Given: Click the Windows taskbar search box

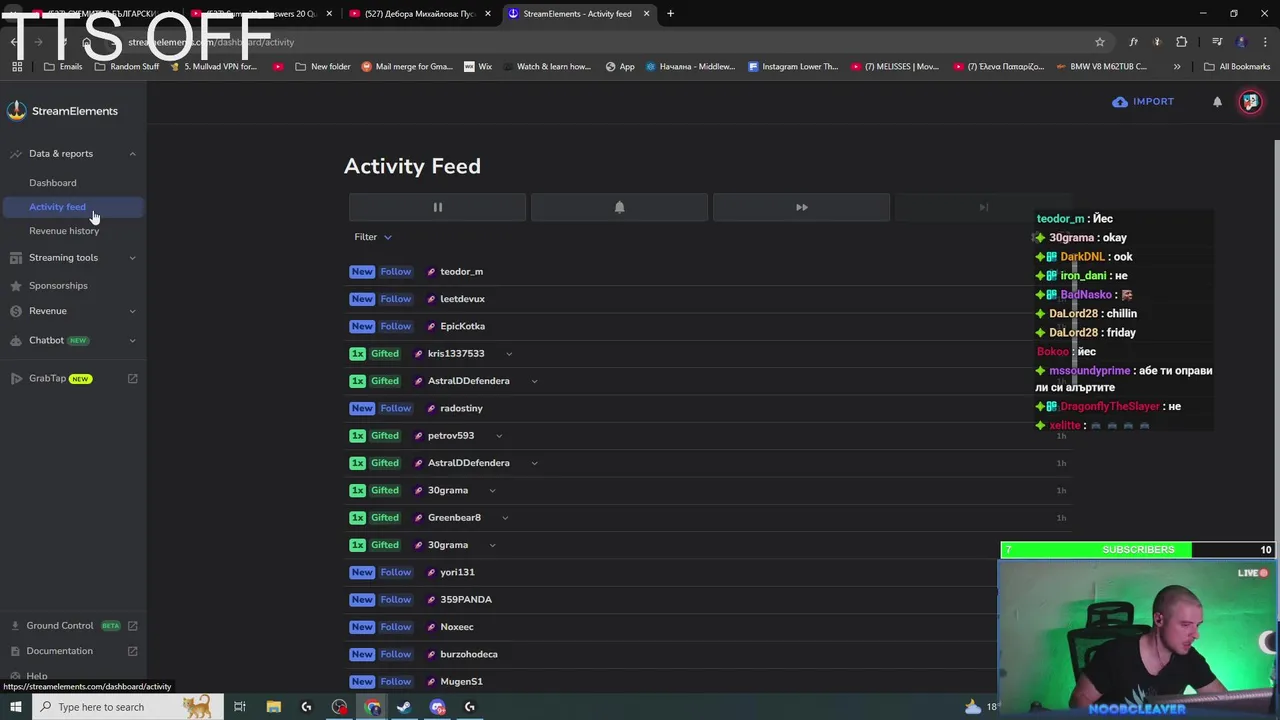Looking at the screenshot, I should (x=128, y=707).
